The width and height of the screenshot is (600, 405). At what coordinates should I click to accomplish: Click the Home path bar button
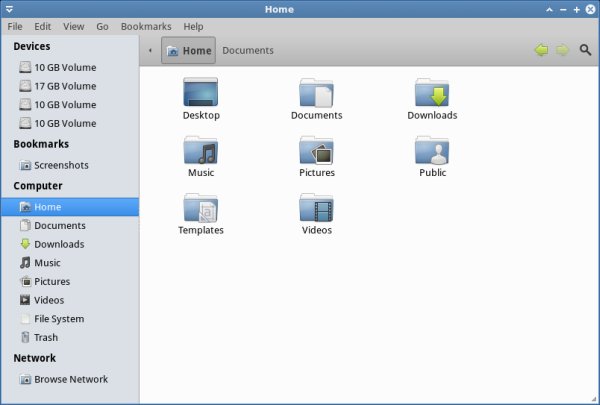click(188, 50)
